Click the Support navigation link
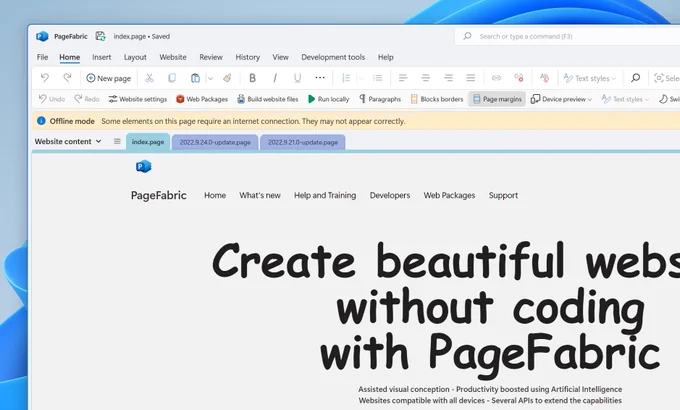680x410 pixels. (503, 195)
